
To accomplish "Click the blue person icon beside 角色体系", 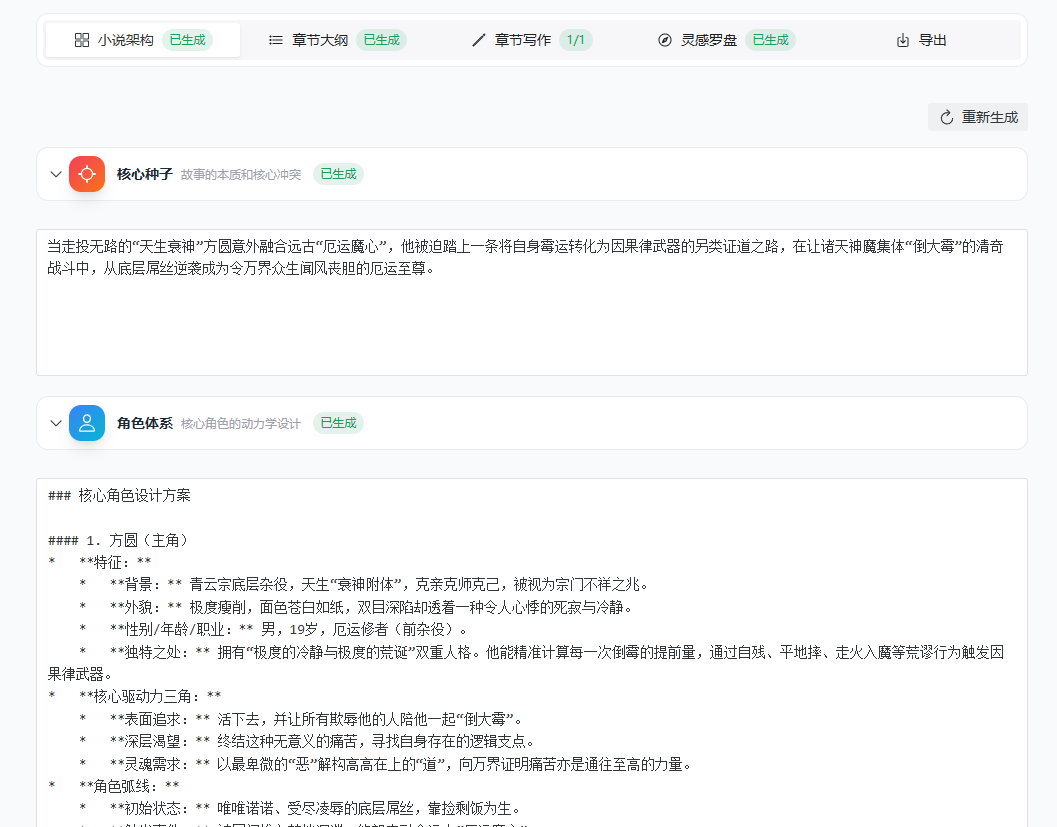I will click(87, 422).
